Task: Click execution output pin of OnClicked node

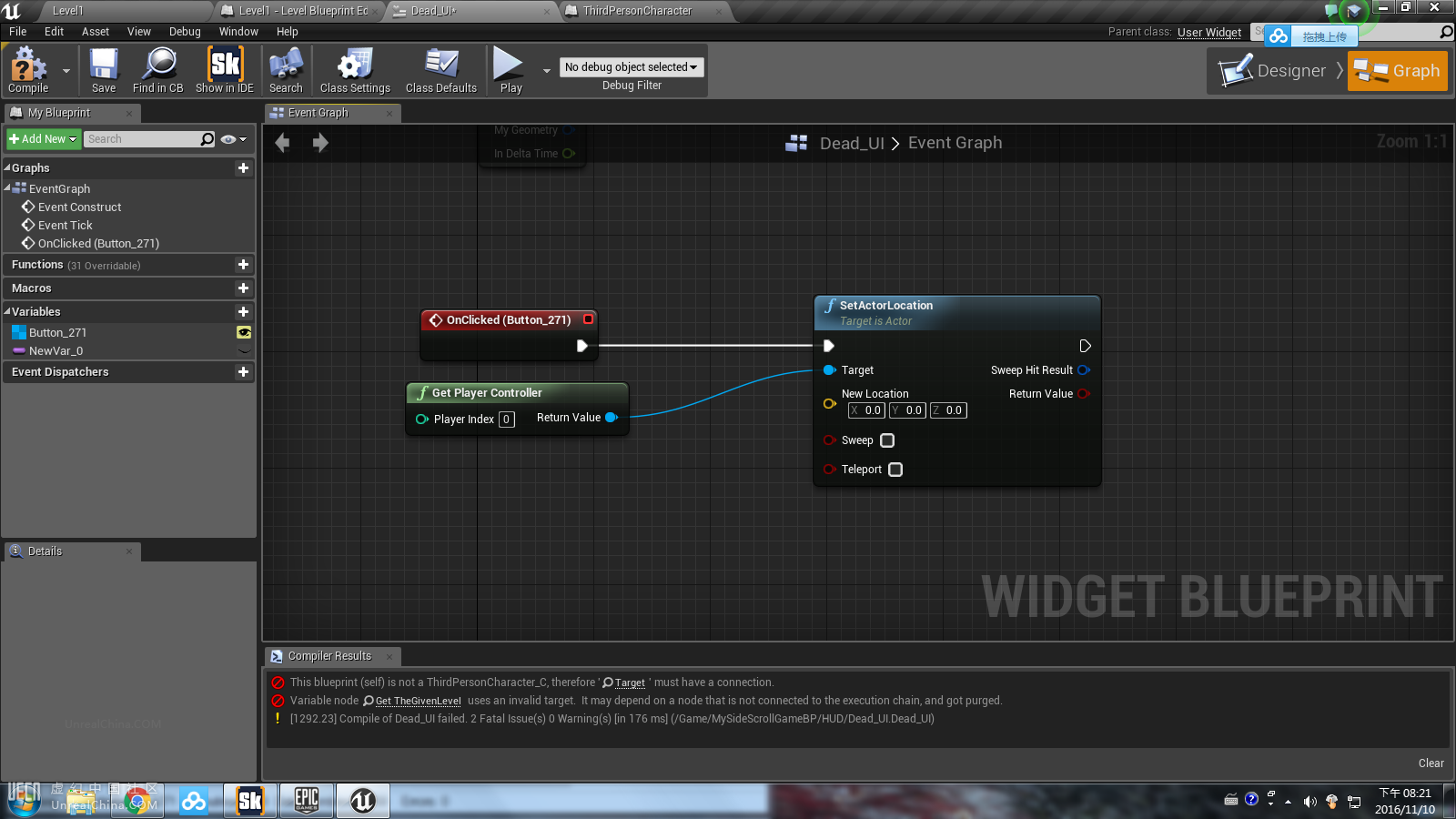Action: [x=582, y=346]
